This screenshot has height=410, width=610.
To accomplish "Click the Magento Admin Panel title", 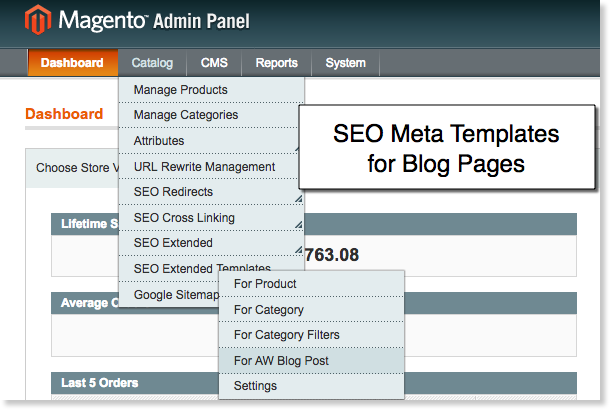I will [x=154, y=20].
